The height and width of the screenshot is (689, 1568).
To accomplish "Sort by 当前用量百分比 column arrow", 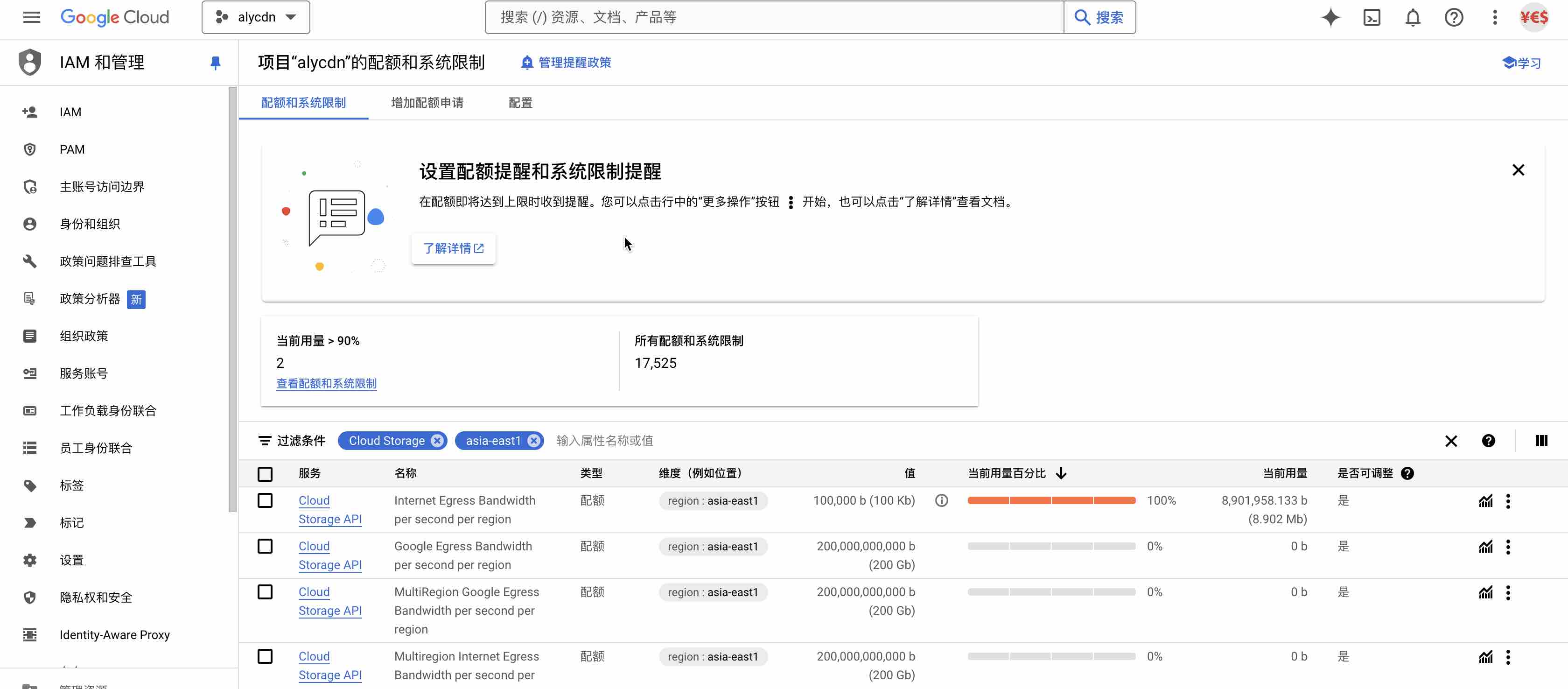I will click(x=1061, y=473).
